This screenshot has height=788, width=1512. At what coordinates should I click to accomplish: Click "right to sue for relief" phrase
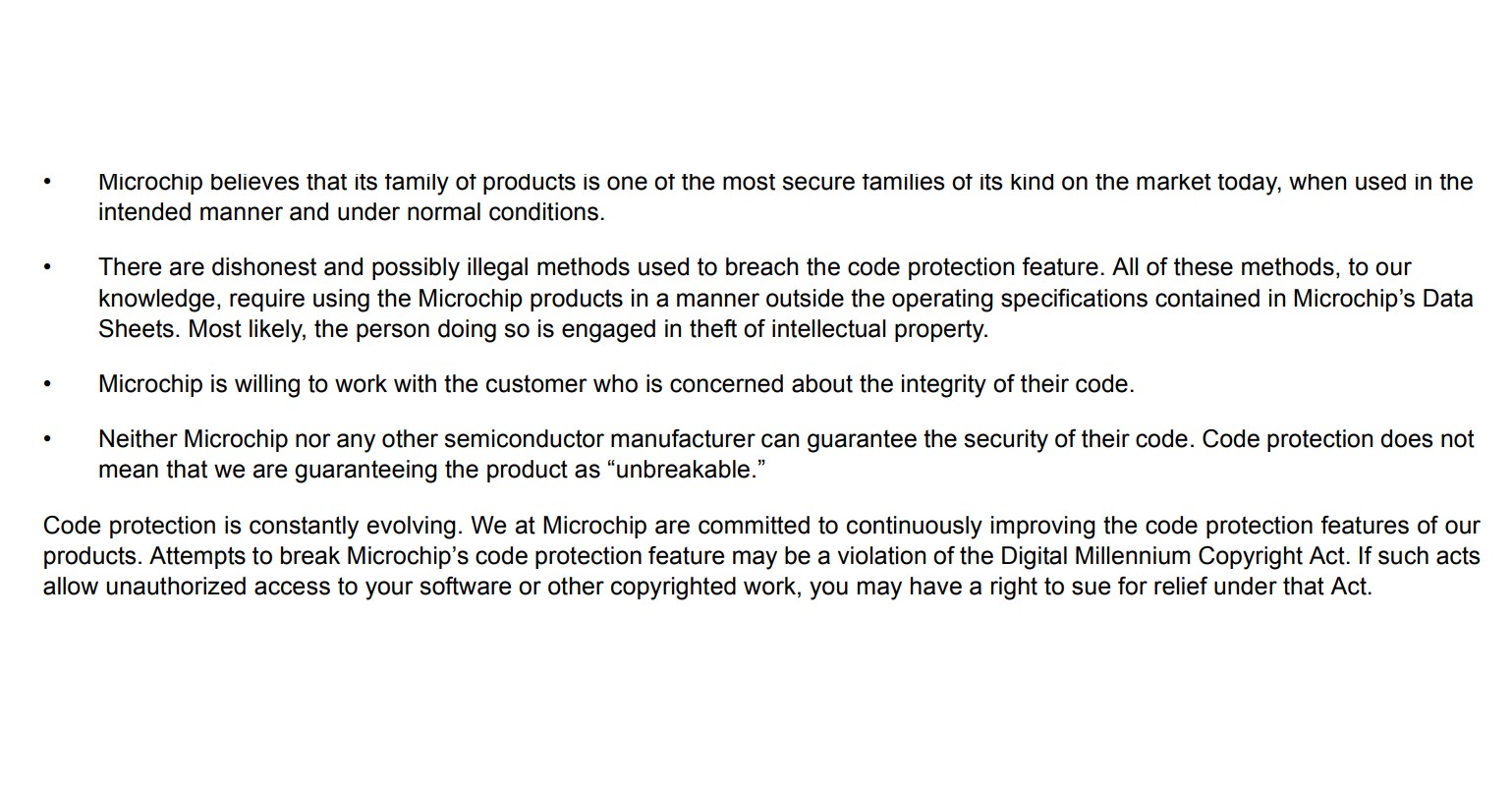click(x=1114, y=588)
